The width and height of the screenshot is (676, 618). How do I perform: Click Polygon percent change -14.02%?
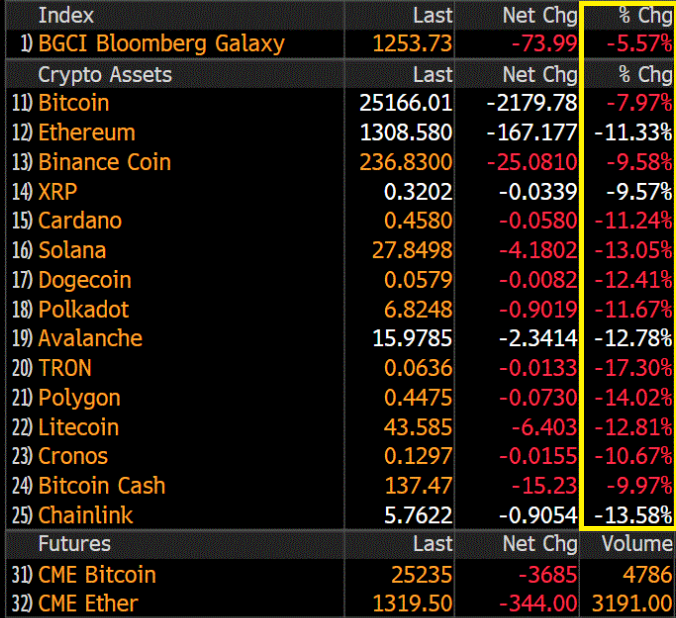click(633, 398)
